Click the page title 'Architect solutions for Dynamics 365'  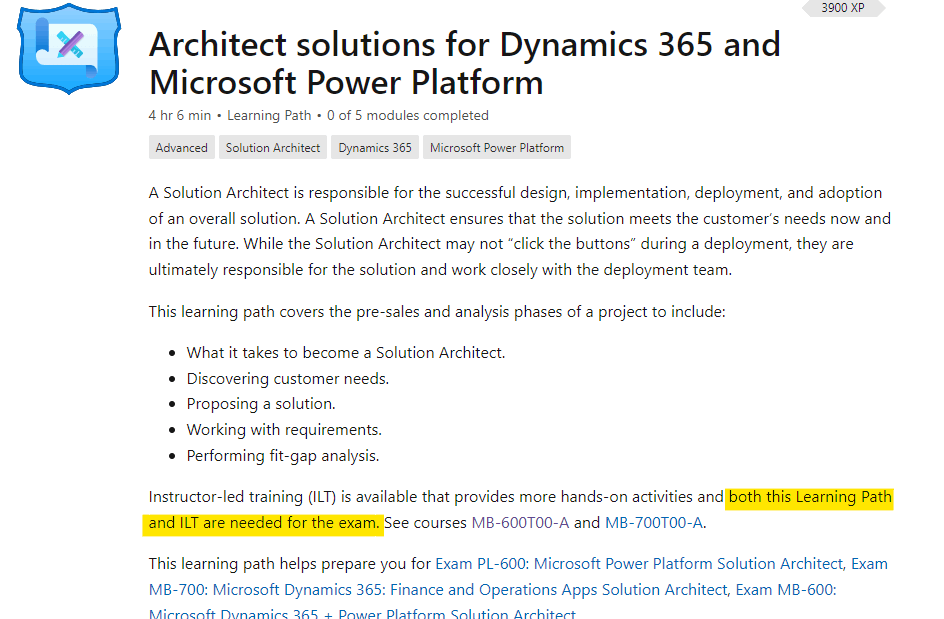[465, 63]
